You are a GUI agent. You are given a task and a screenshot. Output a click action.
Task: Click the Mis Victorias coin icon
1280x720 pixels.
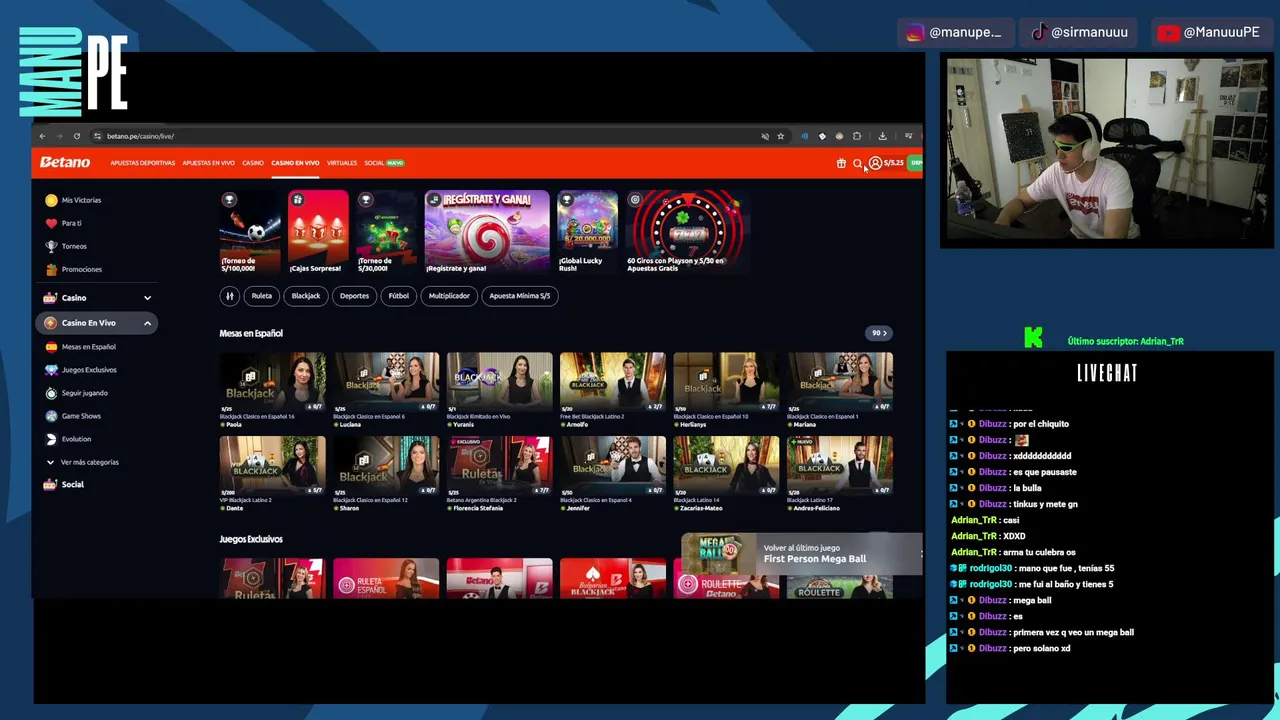(x=51, y=200)
